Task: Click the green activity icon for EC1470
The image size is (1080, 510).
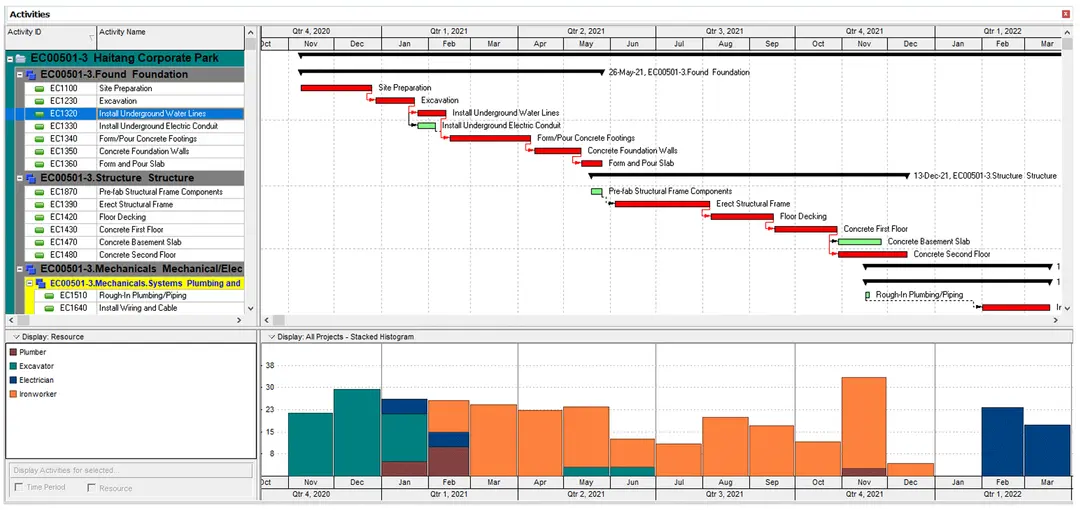Action: pos(39,243)
